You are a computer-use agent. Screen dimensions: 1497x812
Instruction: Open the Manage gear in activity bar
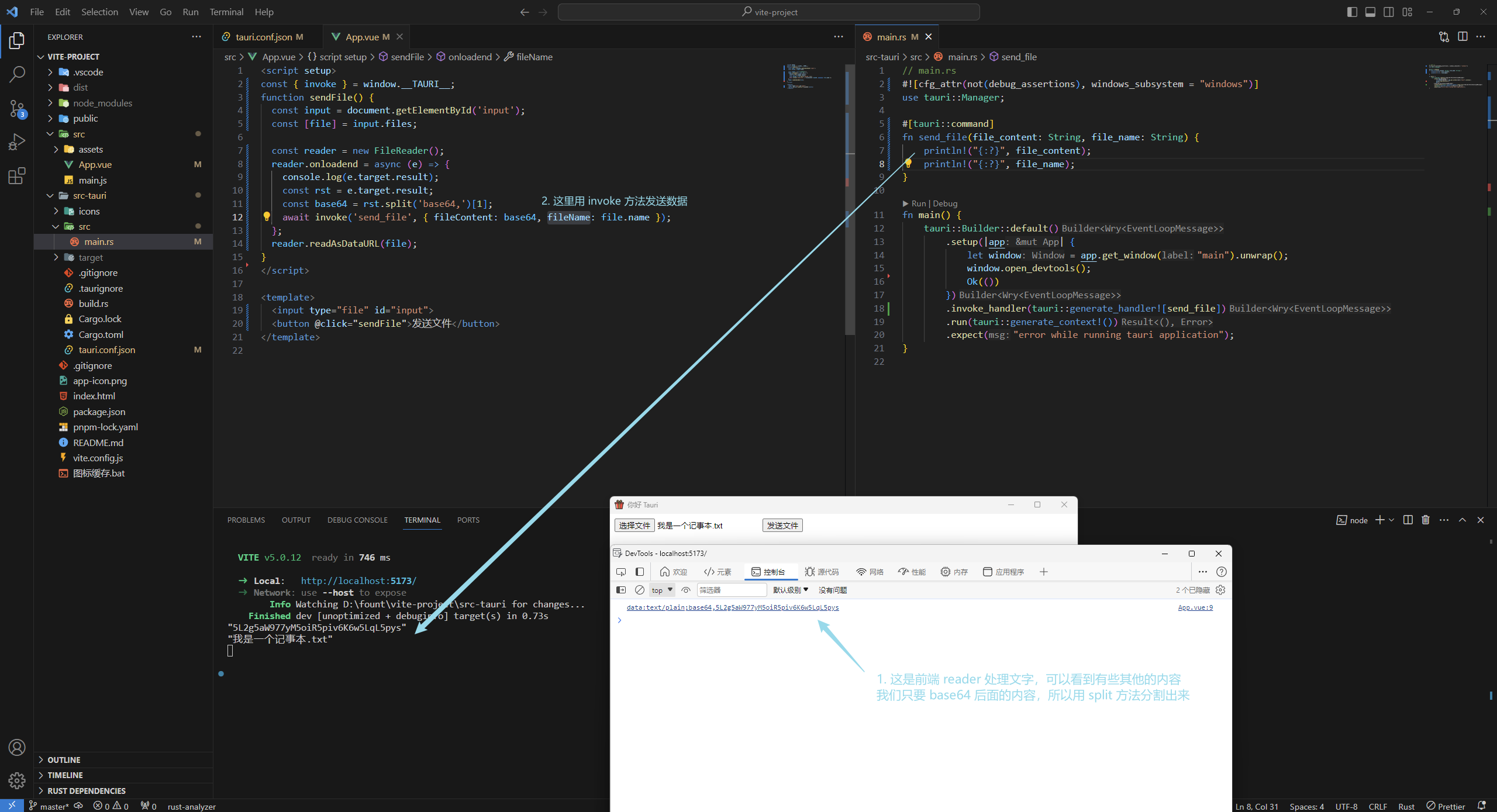pos(17,780)
